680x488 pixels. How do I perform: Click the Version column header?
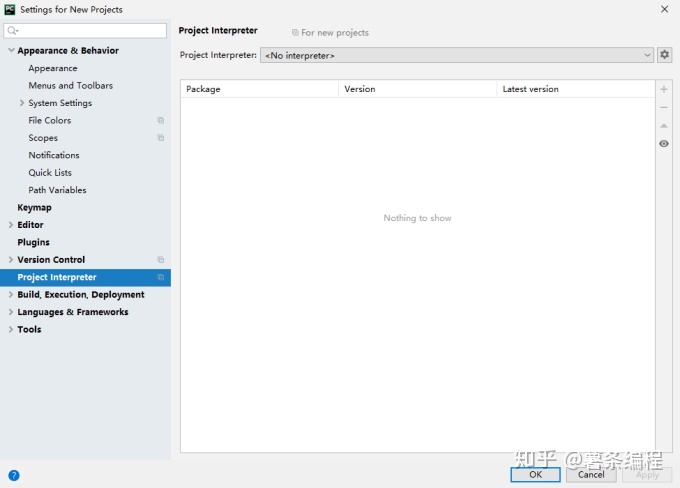pyautogui.click(x=417, y=89)
